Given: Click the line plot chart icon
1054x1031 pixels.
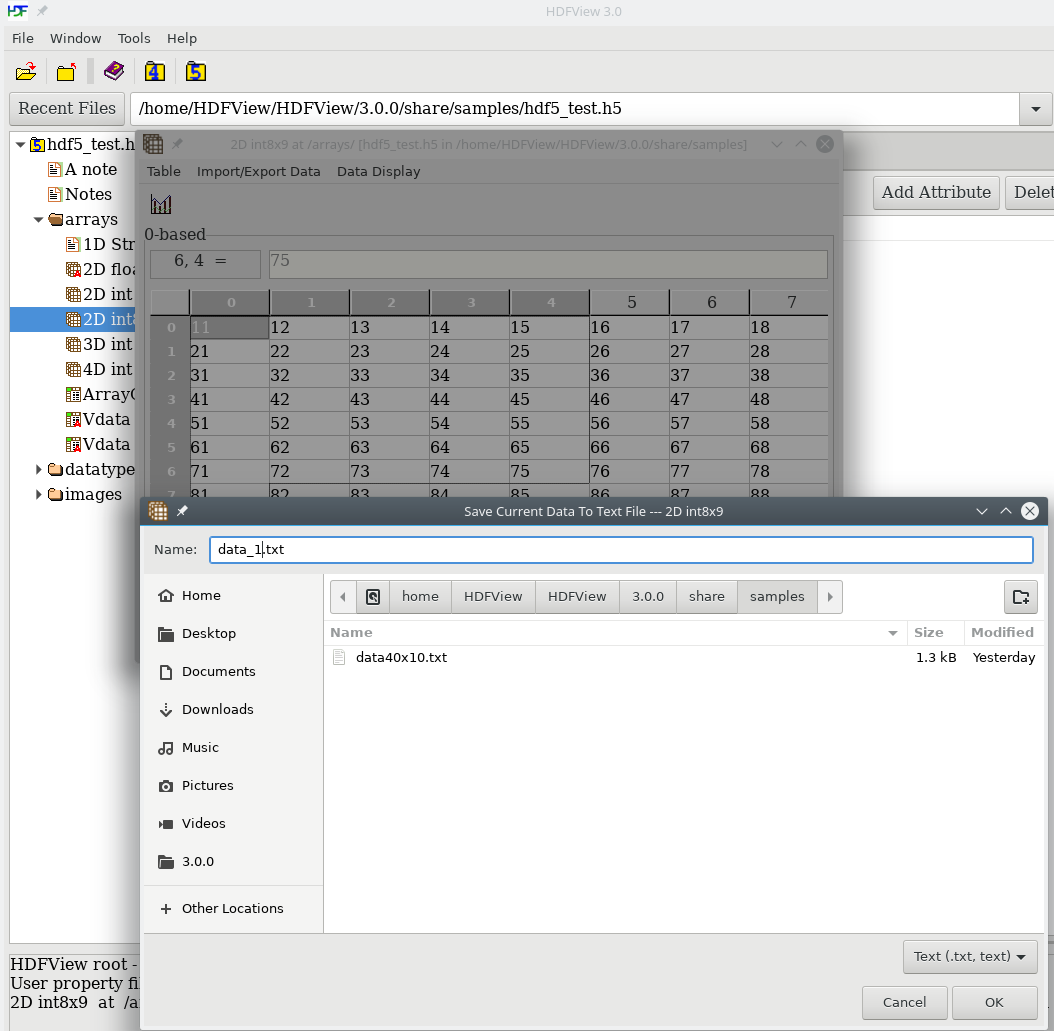Looking at the screenshot, I should click(x=161, y=204).
